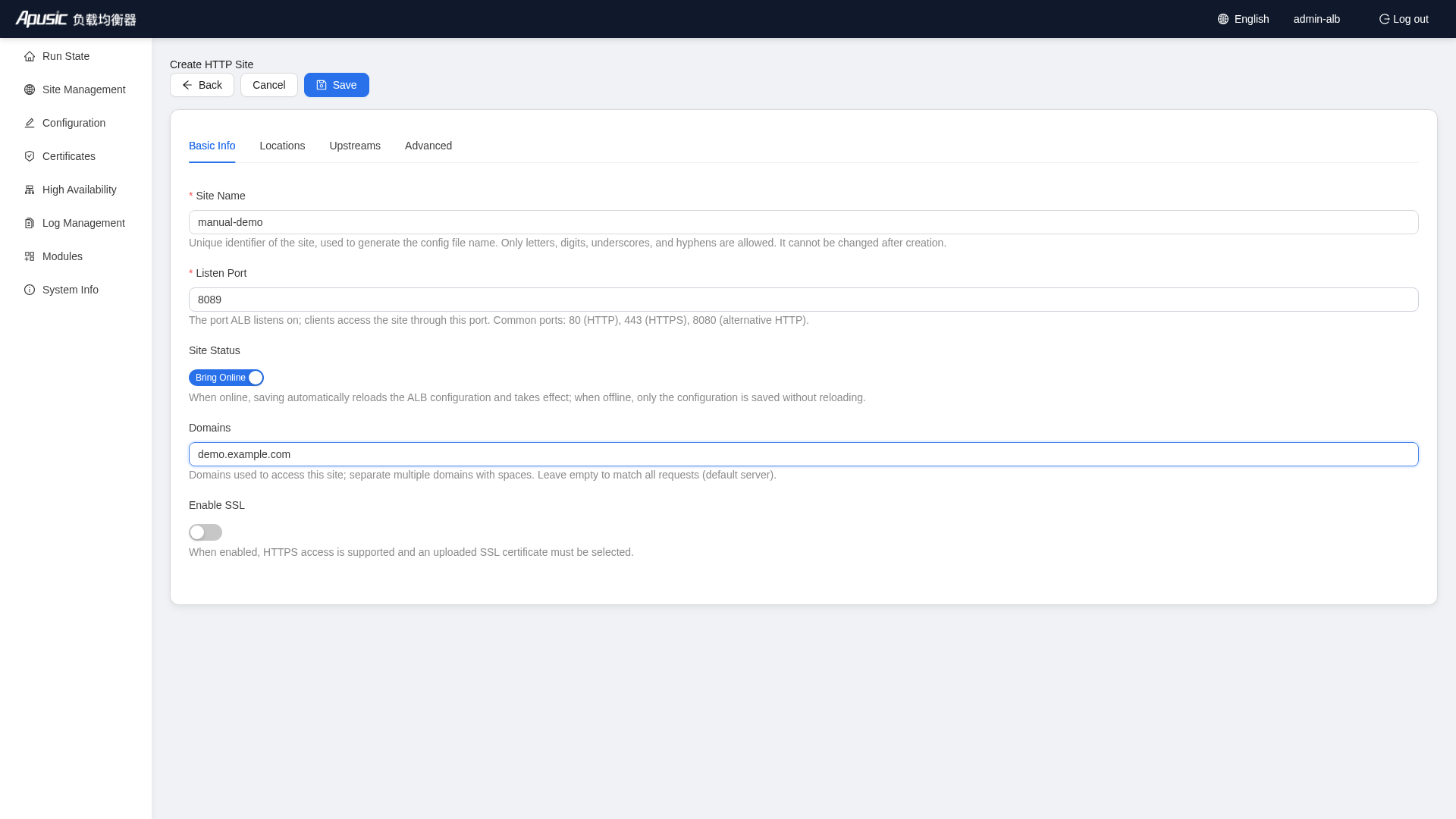Save the new HTTP site

click(x=337, y=85)
